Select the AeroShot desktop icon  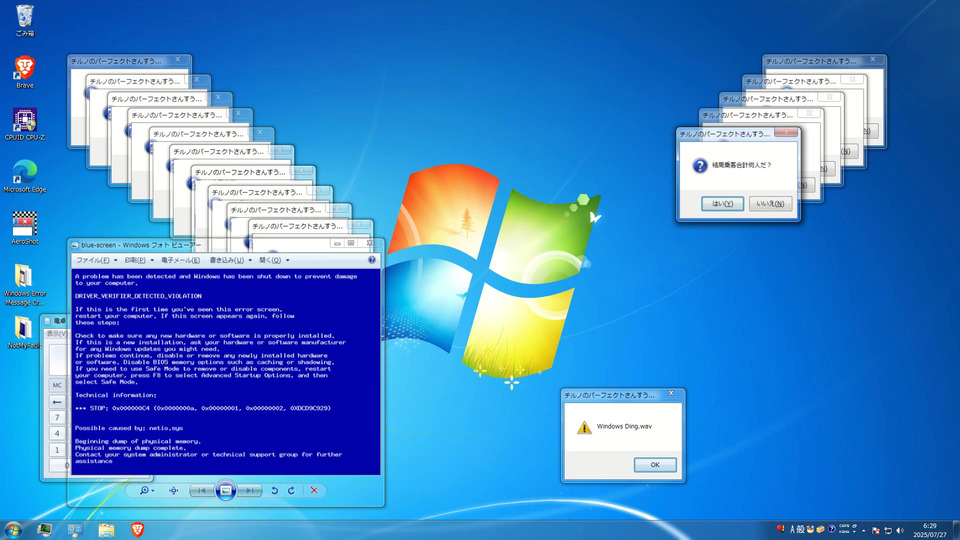24,228
